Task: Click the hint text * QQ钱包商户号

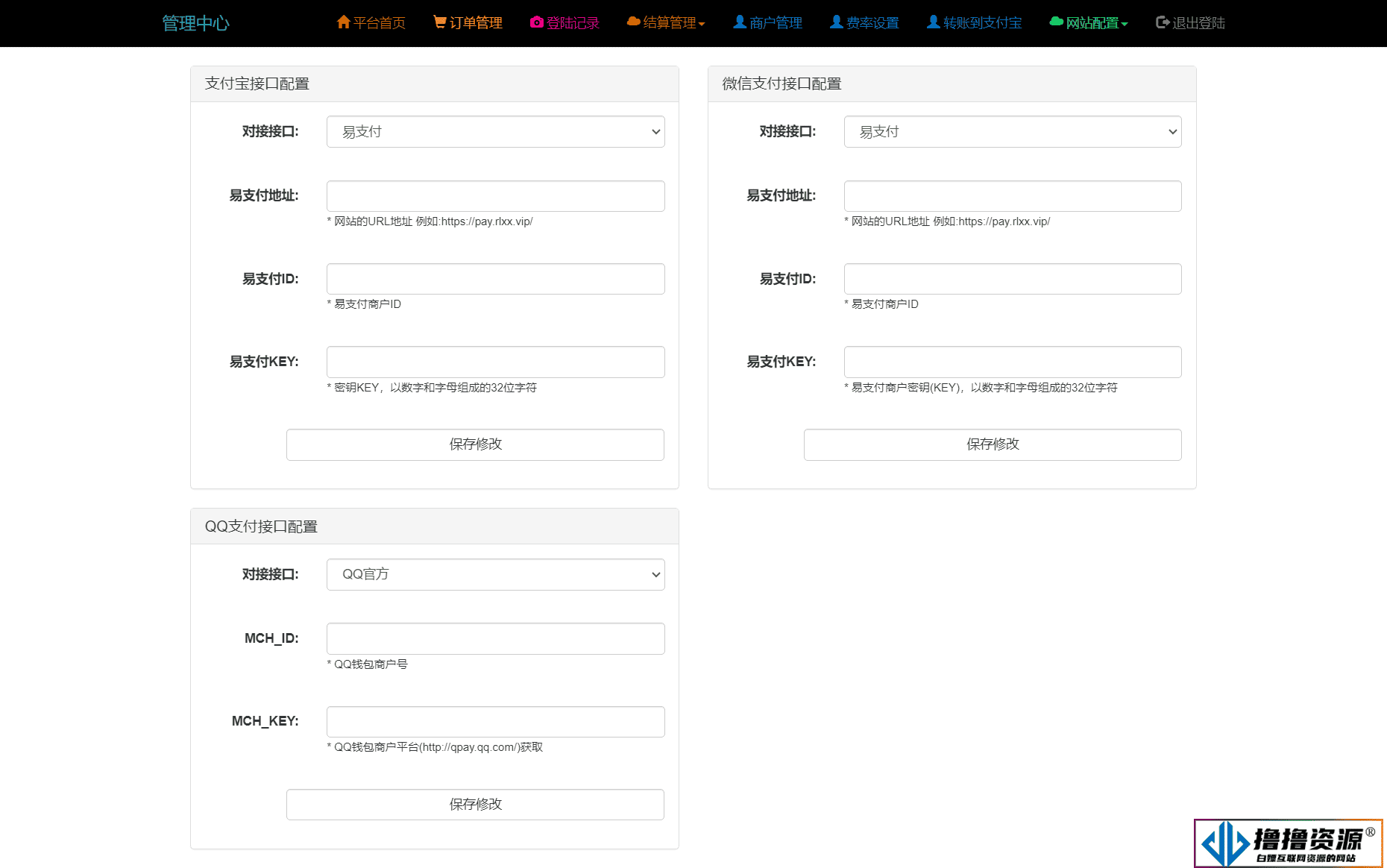Action: click(368, 664)
